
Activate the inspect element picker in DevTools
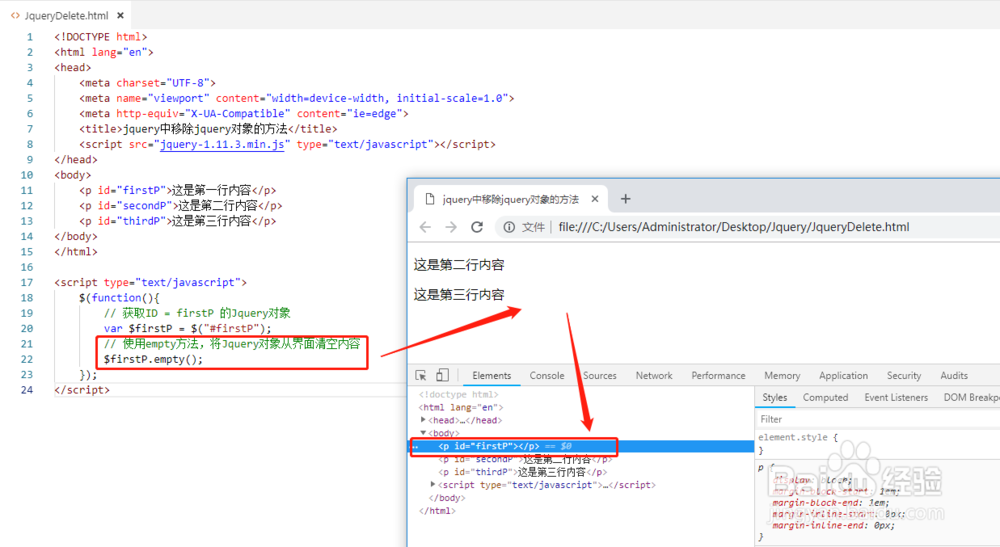click(421, 376)
